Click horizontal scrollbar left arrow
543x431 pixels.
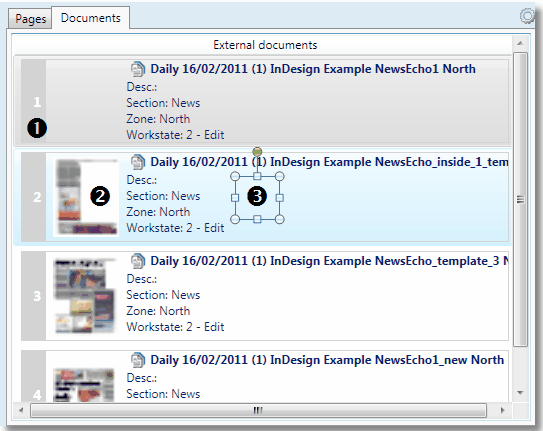[21, 411]
